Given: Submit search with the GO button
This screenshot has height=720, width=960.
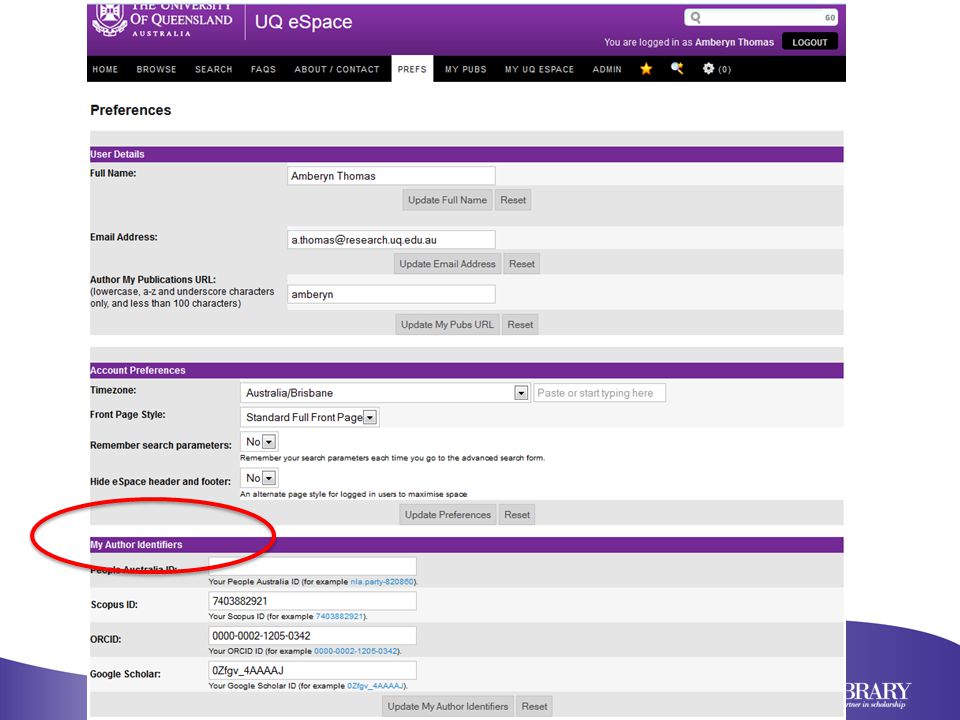Looking at the screenshot, I should [830, 18].
